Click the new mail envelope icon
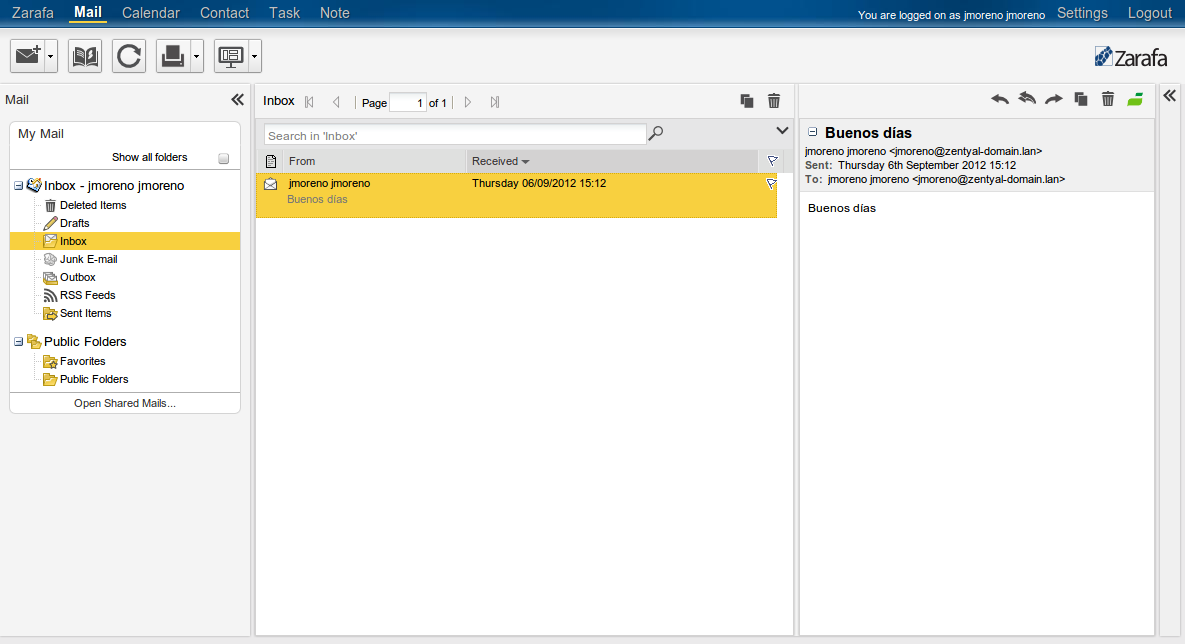 pyautogui.click(x=28, y=56)
